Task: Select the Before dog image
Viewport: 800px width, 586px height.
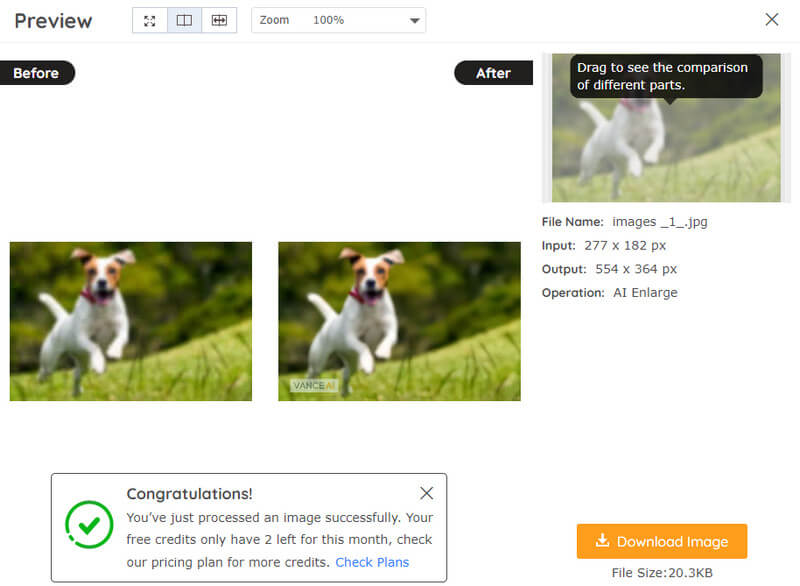Action: point(131,321)
